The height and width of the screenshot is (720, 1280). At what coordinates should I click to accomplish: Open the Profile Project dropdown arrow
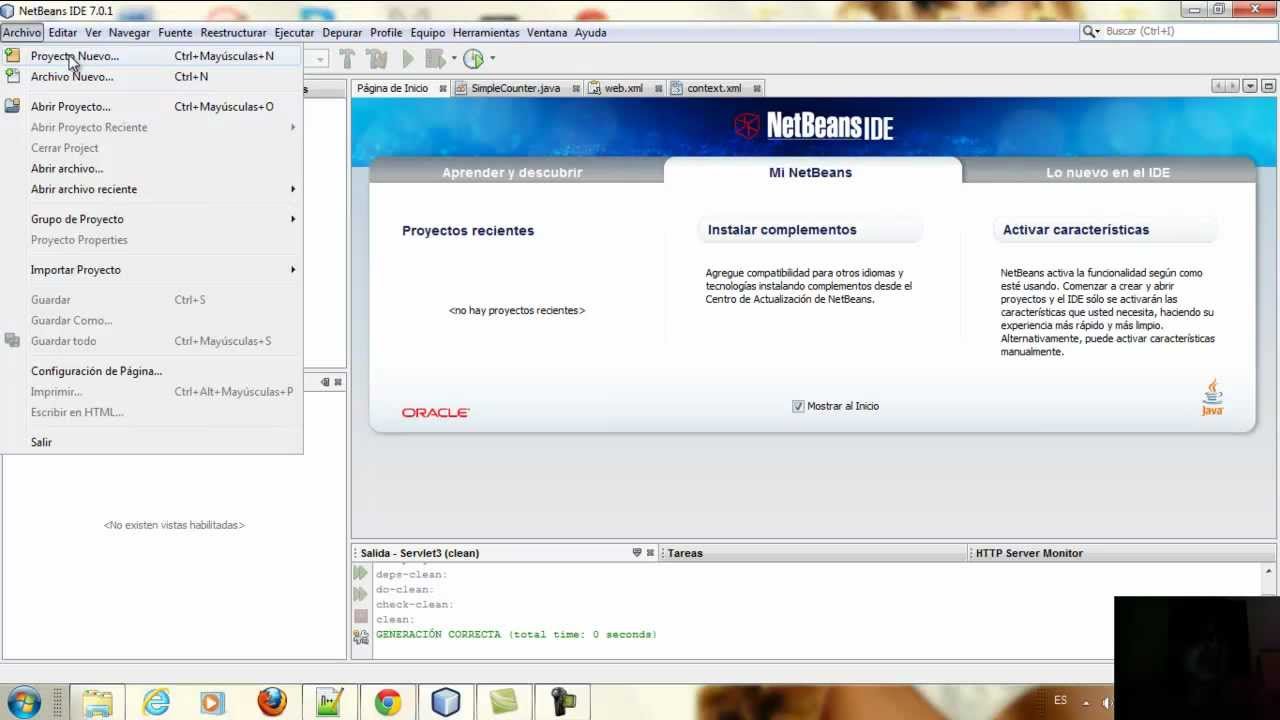pos(492,59)
